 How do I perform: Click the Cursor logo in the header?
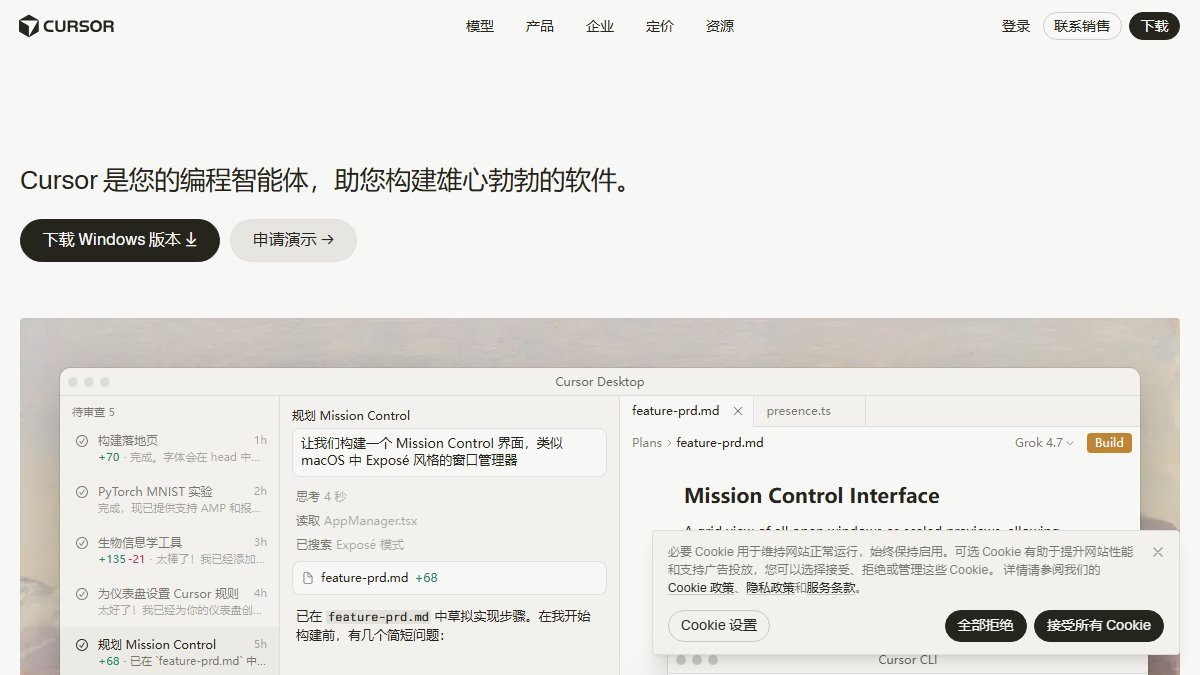(x=67, y=26)
